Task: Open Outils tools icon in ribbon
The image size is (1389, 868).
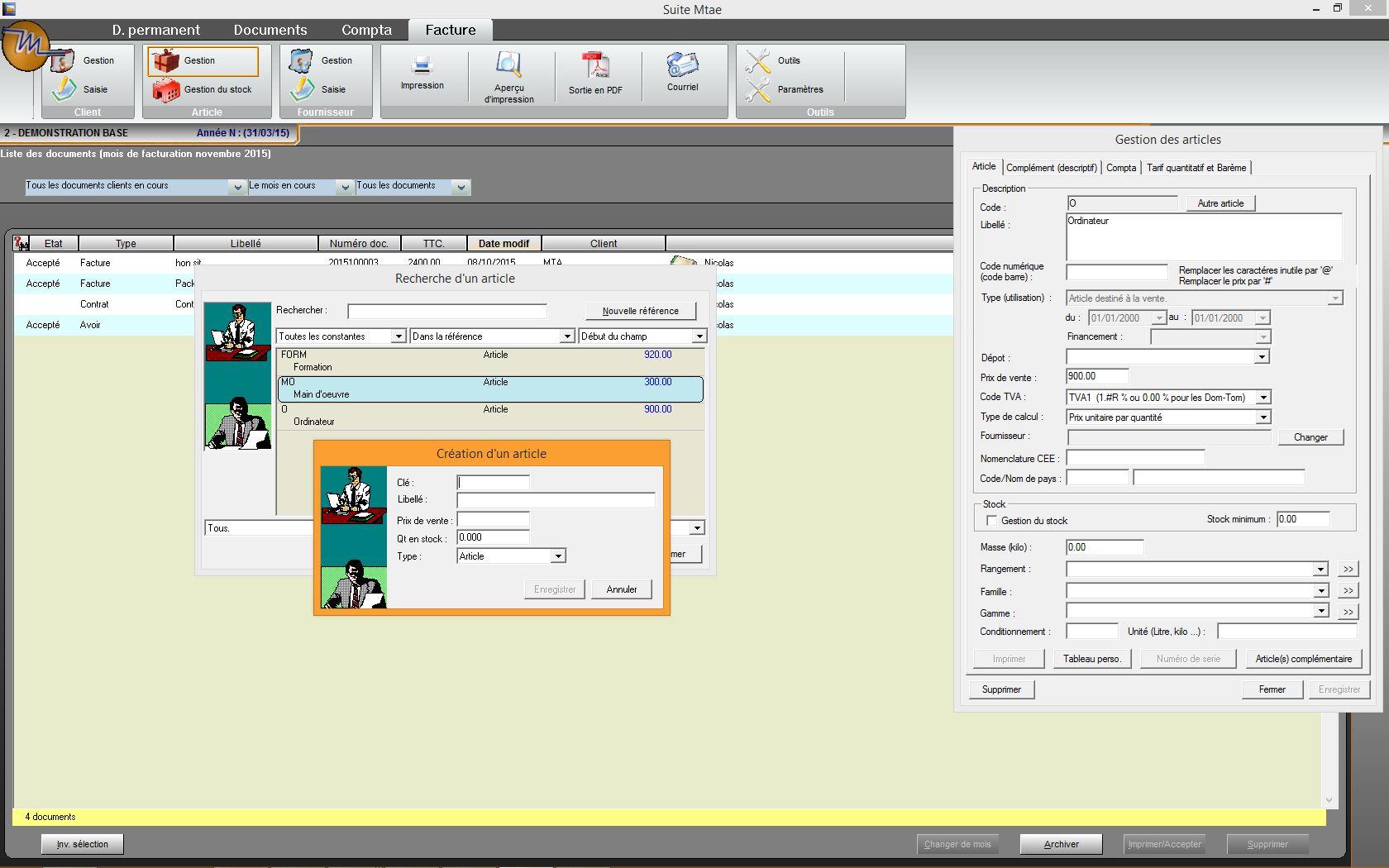Action: pos(757,60)
